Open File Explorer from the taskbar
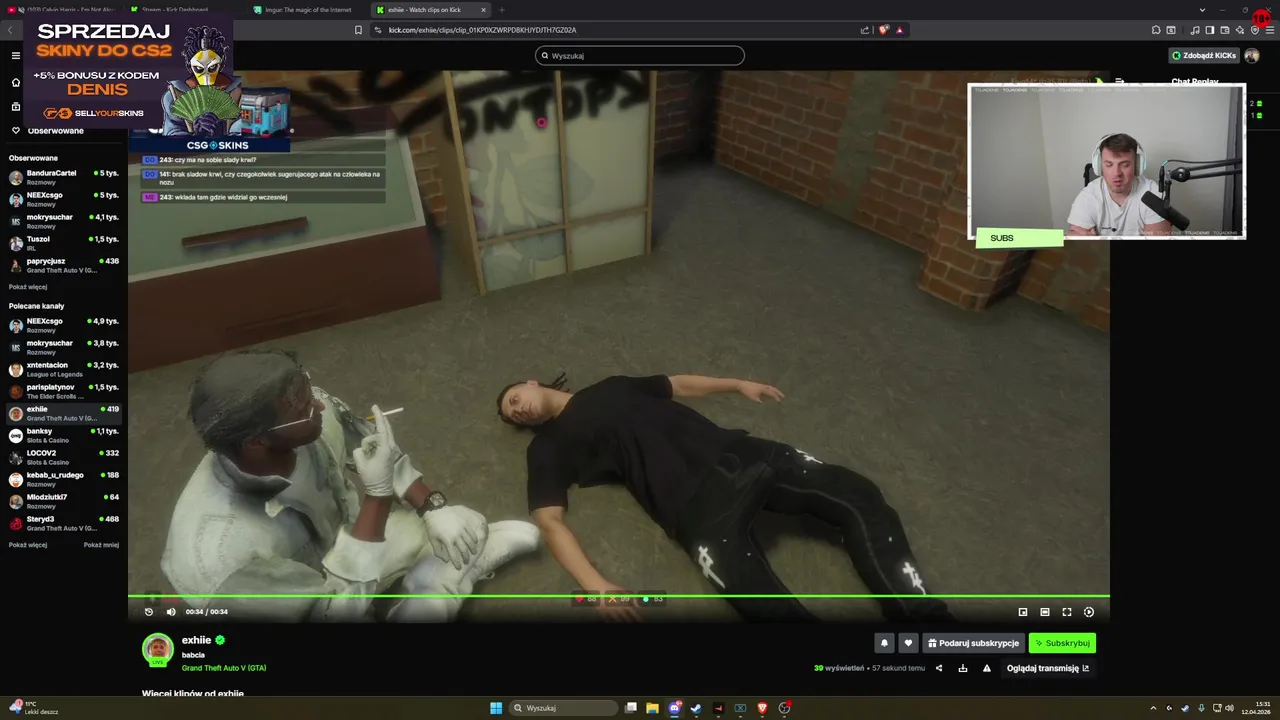The image size is (1280, 720). [652, 708]
